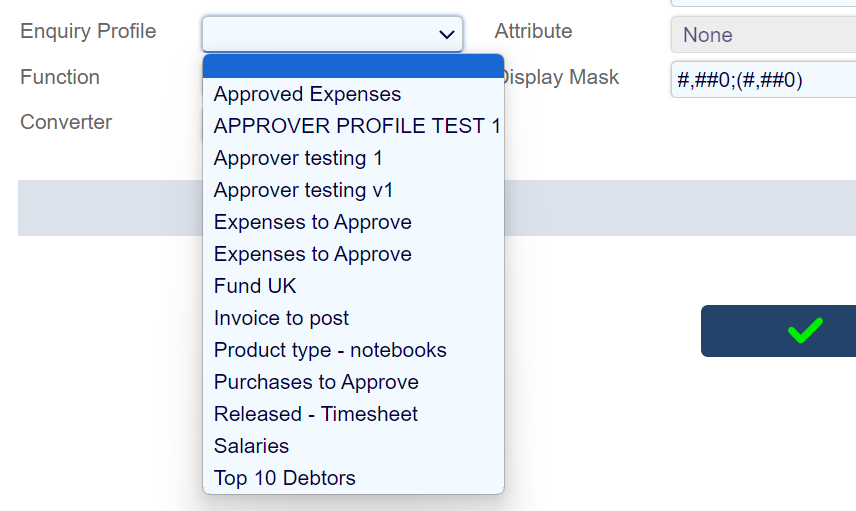Choose the first Expenses to Approve entry

click(x=313, y=222)
